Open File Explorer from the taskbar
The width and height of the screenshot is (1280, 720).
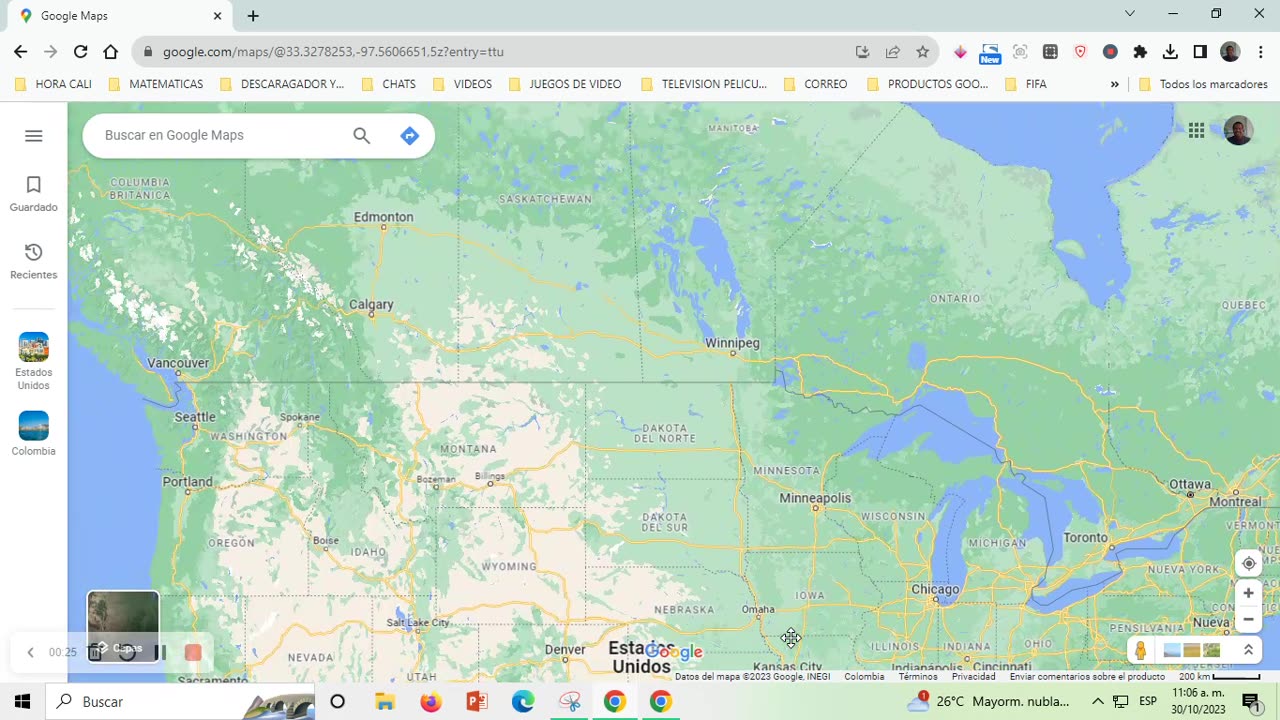[x=385, y=702]
